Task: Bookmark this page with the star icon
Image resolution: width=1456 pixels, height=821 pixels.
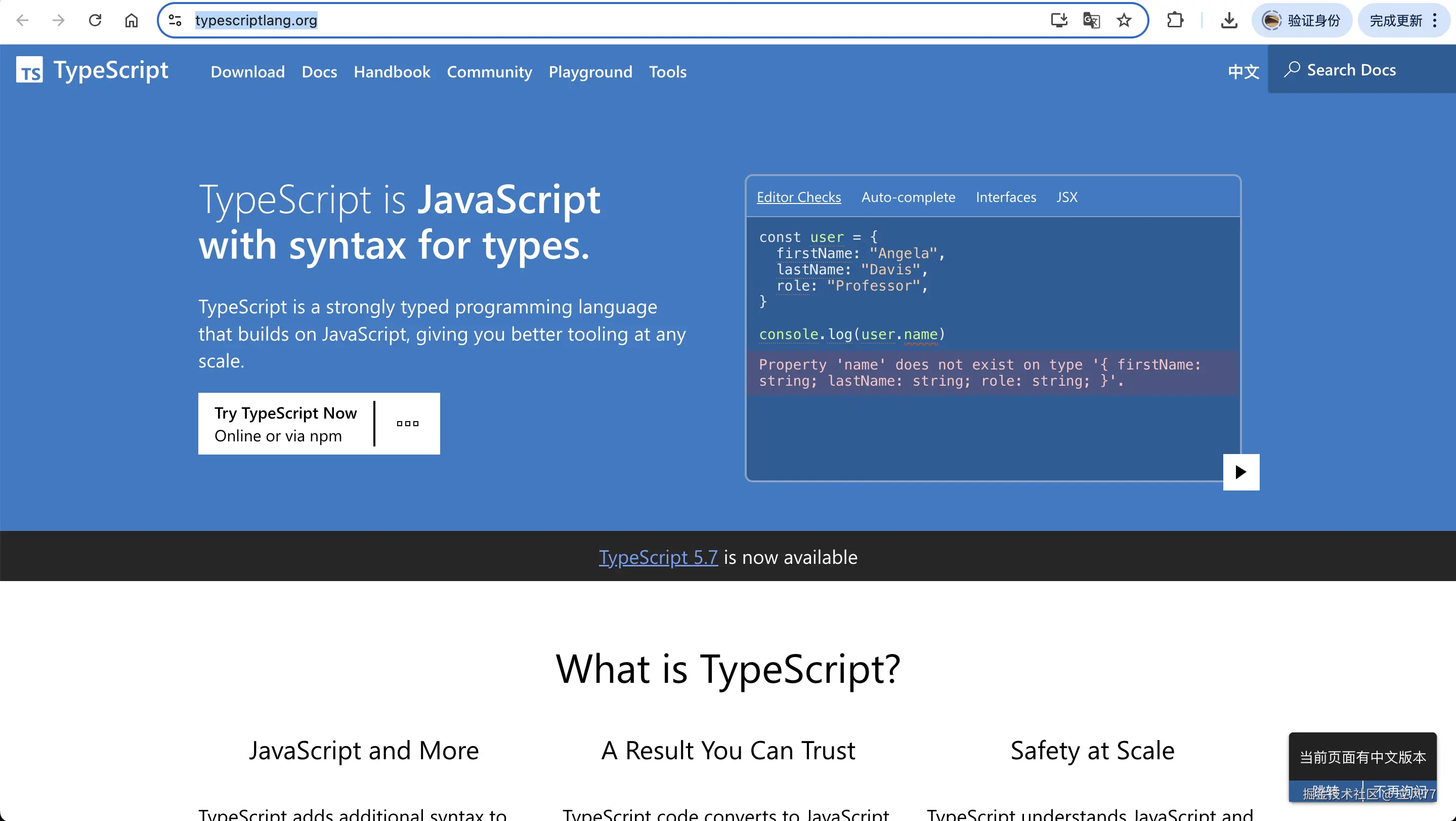Action: [1124, 20]
